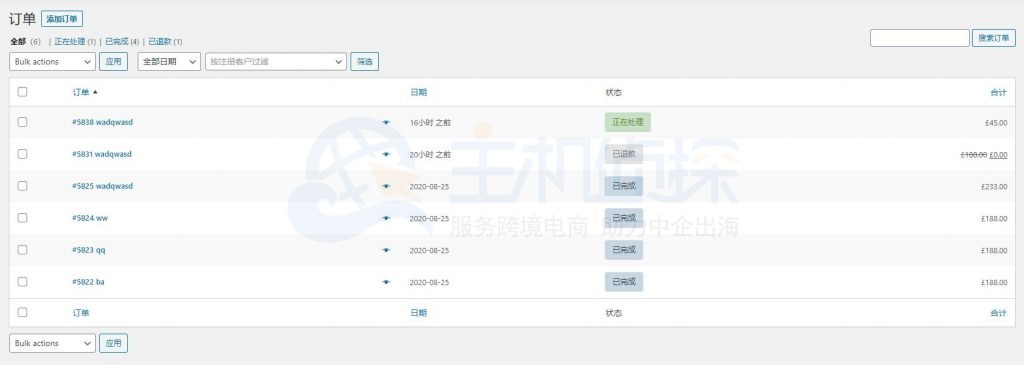Screen dimensions: 1024x365
Task: Open order #5823 qq
Action: [89, 250]
